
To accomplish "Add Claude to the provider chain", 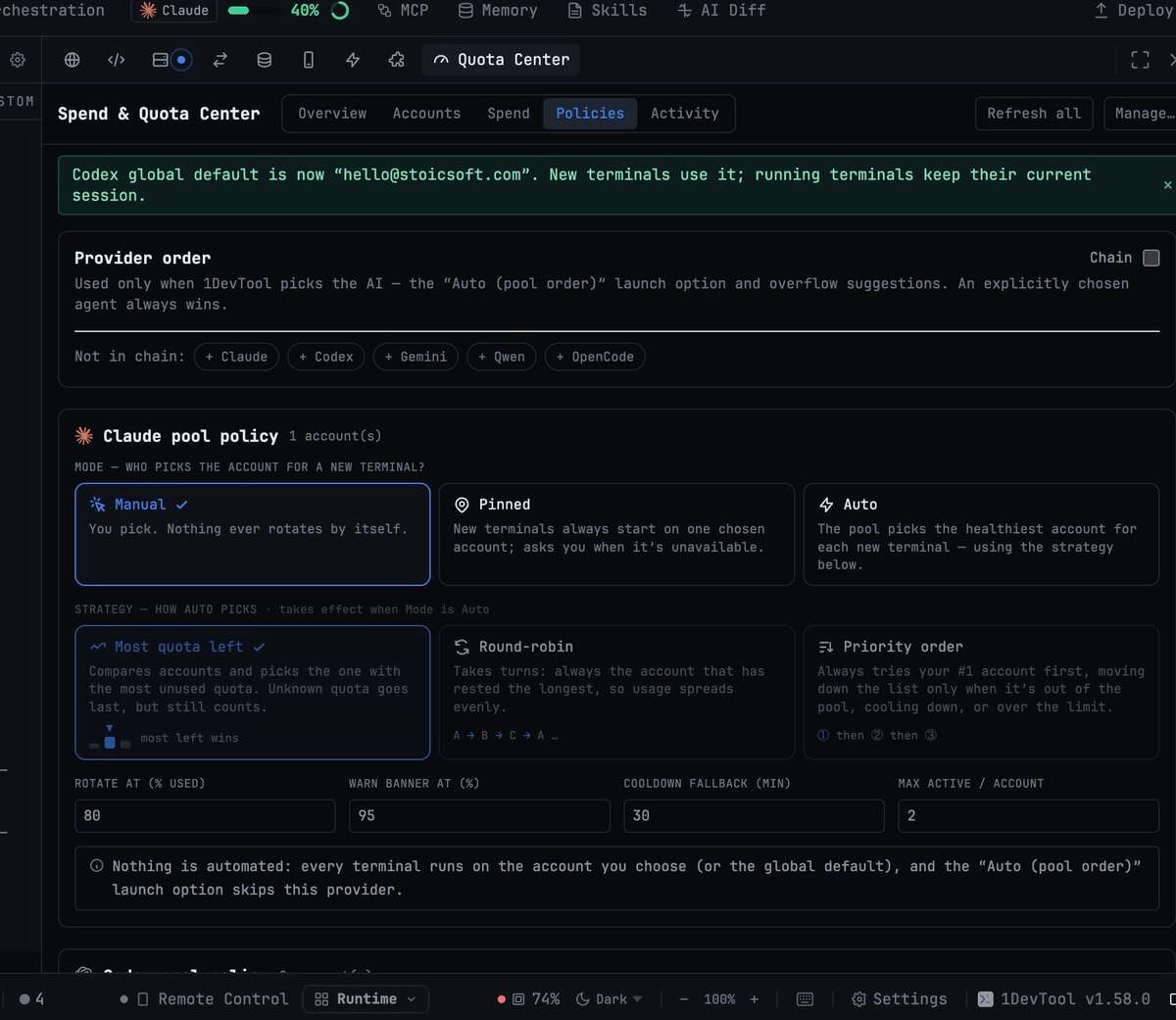I will point(236,357).
